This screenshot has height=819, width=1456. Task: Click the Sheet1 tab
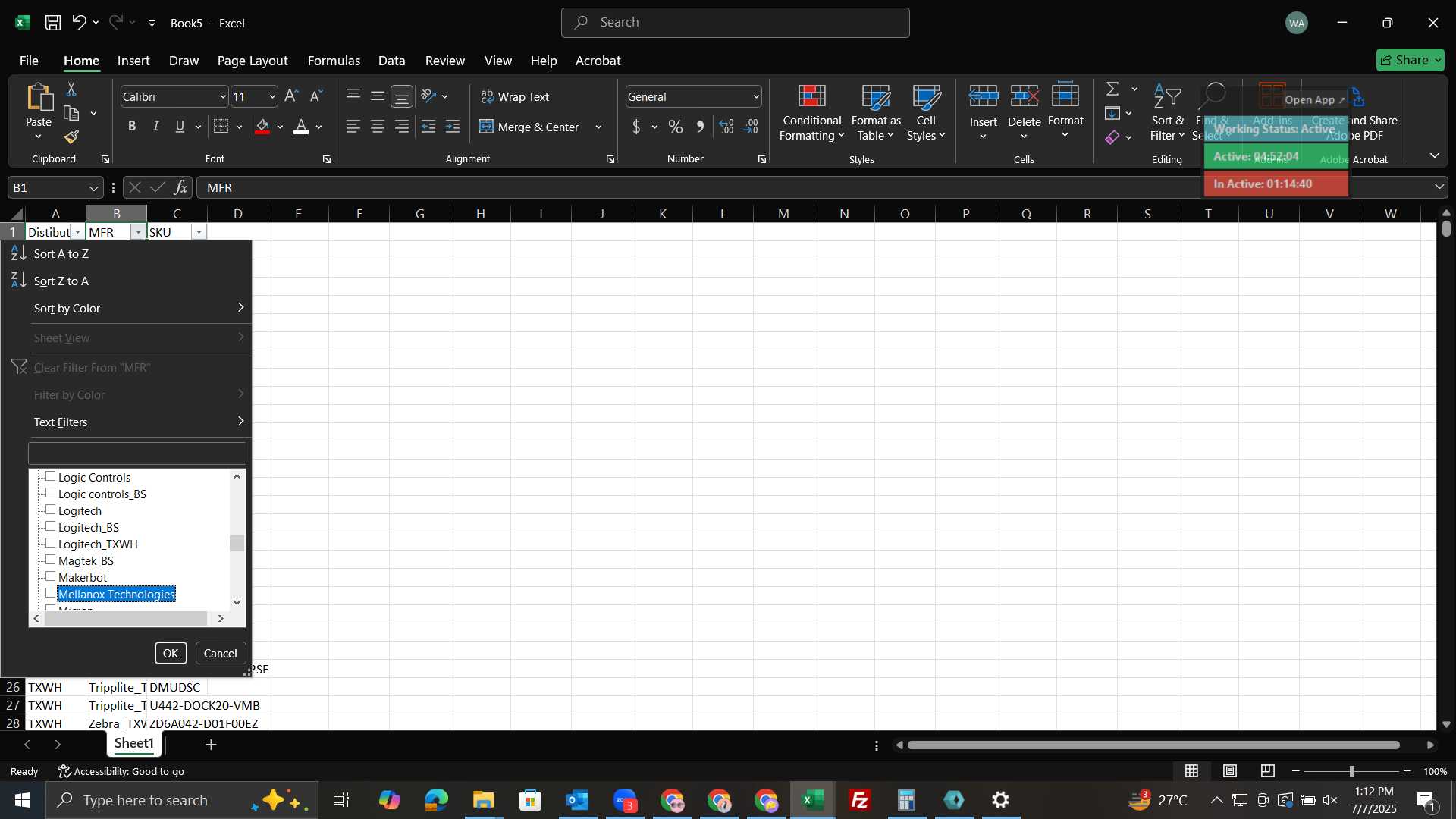pyautogui.click(x=134, y=744)
